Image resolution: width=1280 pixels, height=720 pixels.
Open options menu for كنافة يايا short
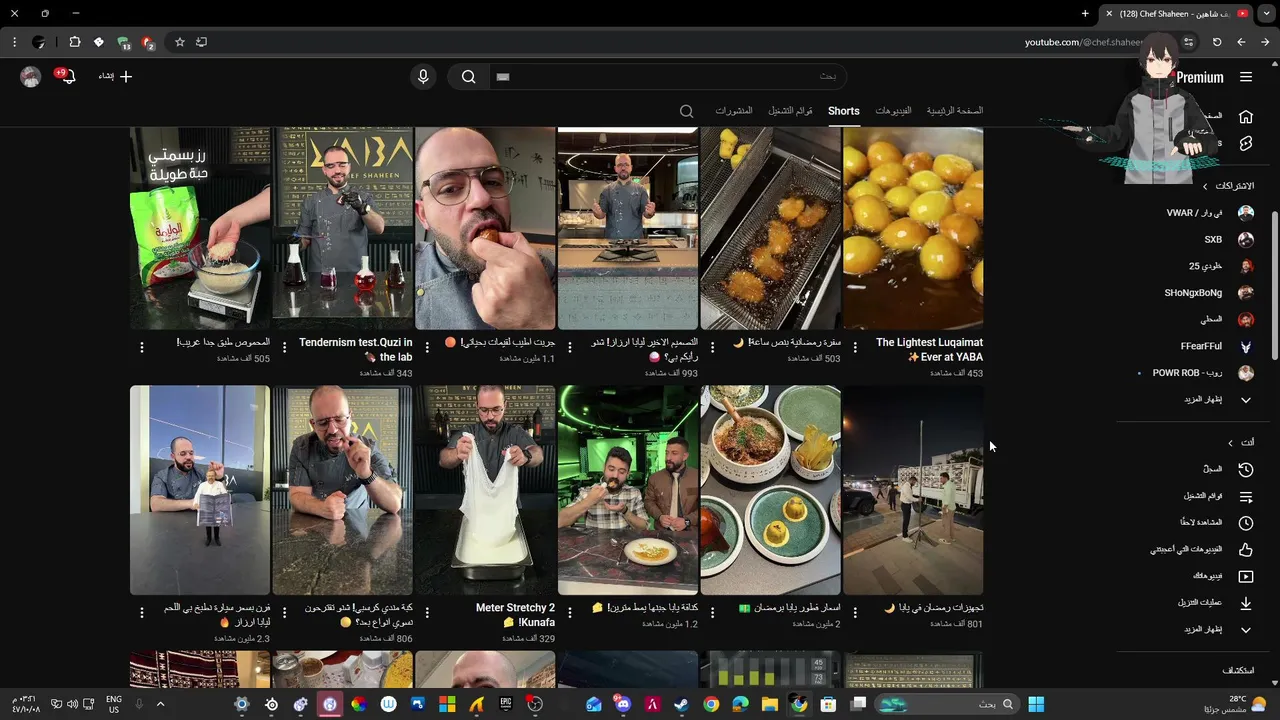(x=570, y=612)
